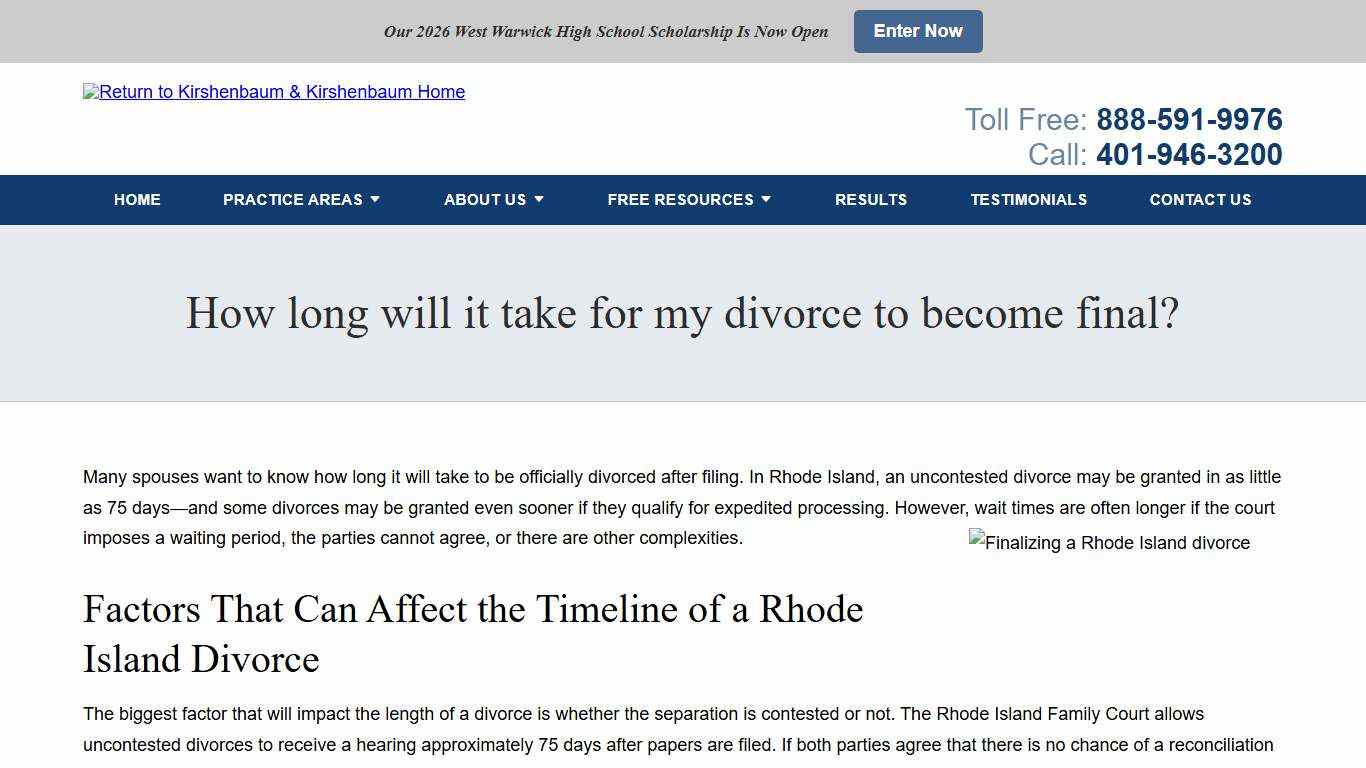Open the ABOUT US navigation entry

click(485, 199)
